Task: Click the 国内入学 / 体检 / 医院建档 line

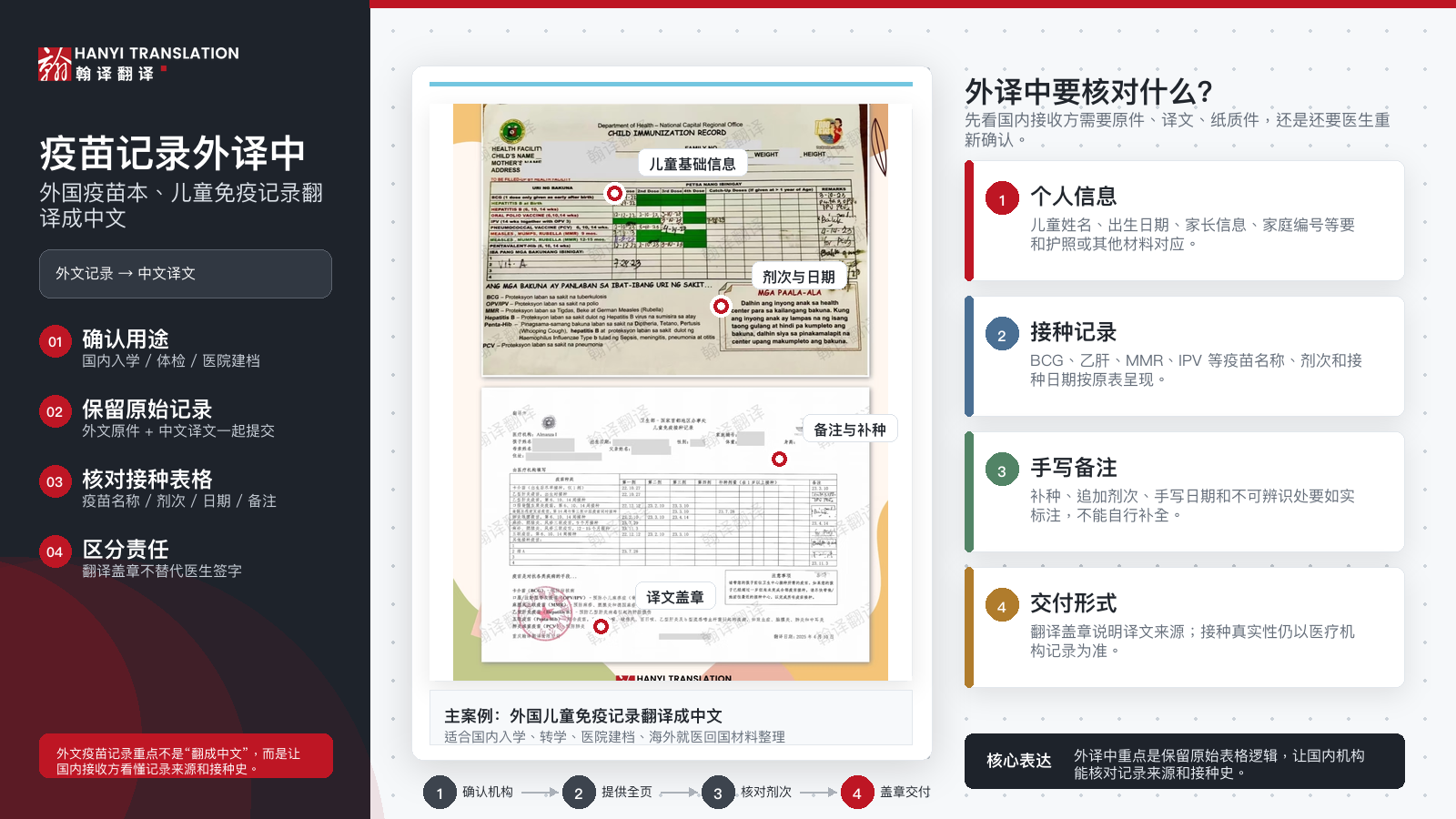Action: point(171,361)
